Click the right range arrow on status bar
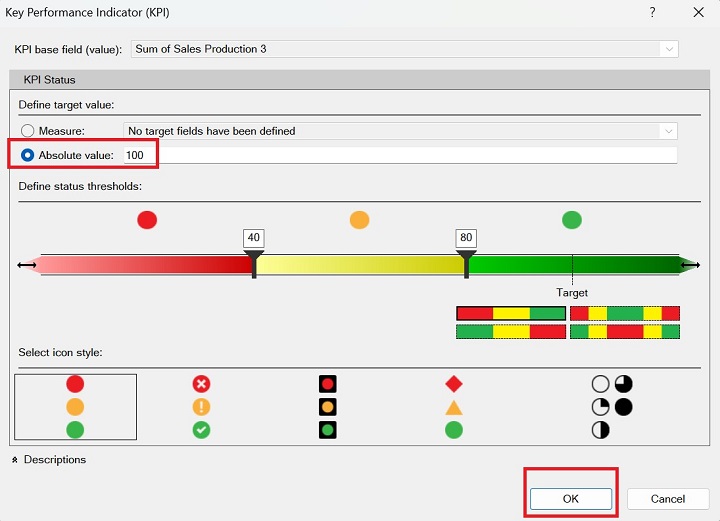The height and width of the screenshot is (521, 720). tap(690, 265)
